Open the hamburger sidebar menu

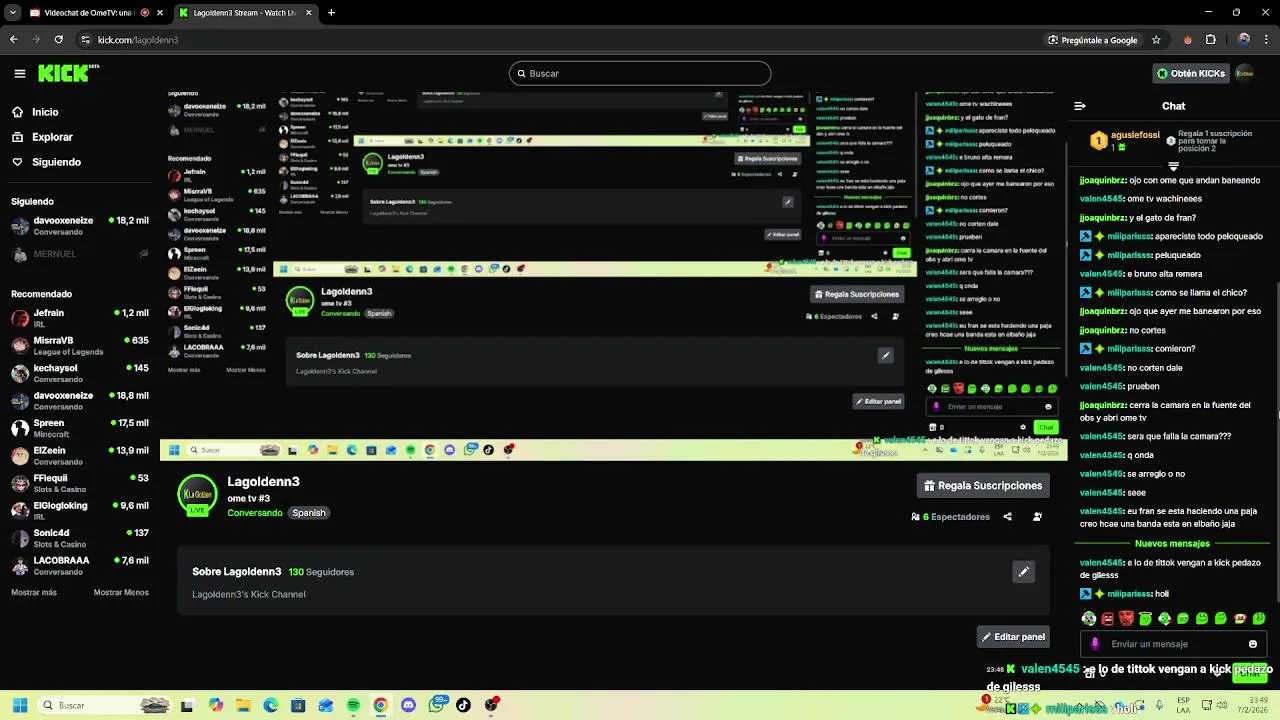pos(20,73)
